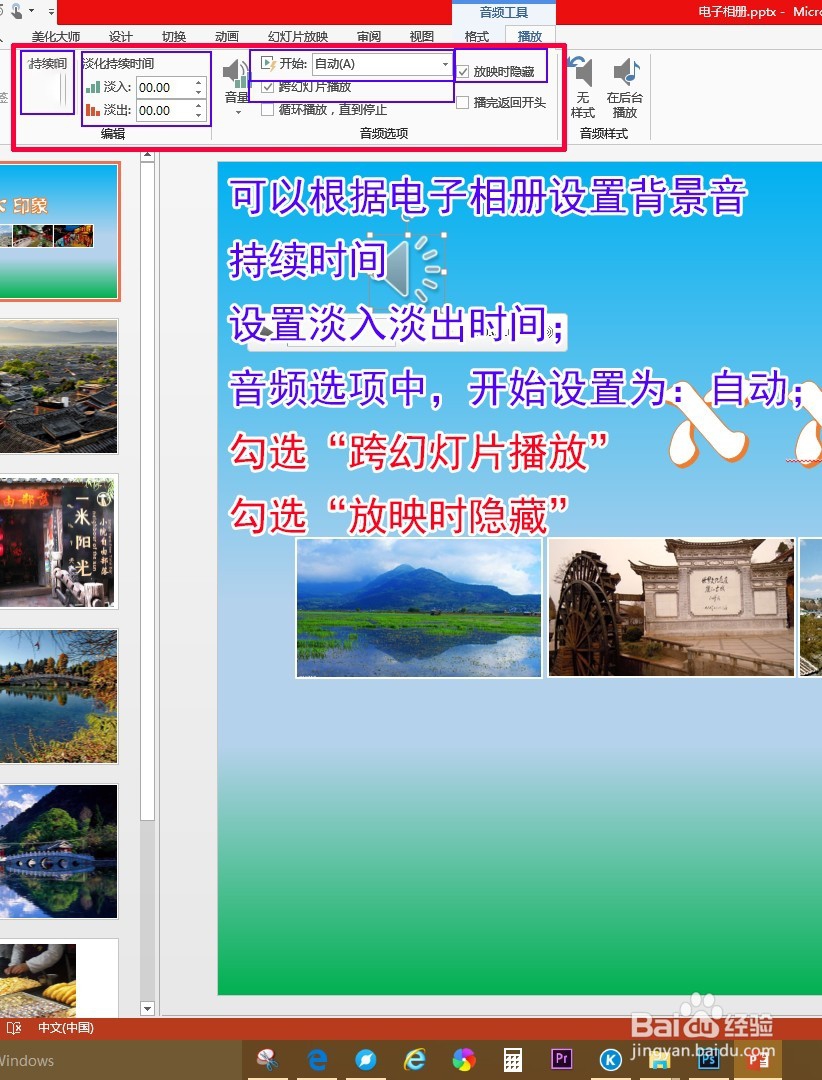
Task: Switch to 切换 transitions tab
Action: [174, 37]
